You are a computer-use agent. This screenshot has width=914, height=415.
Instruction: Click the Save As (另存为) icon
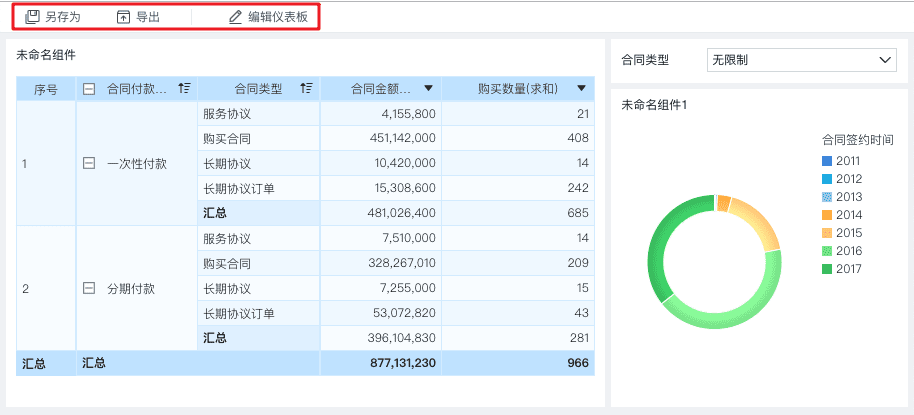click(33, 17)
